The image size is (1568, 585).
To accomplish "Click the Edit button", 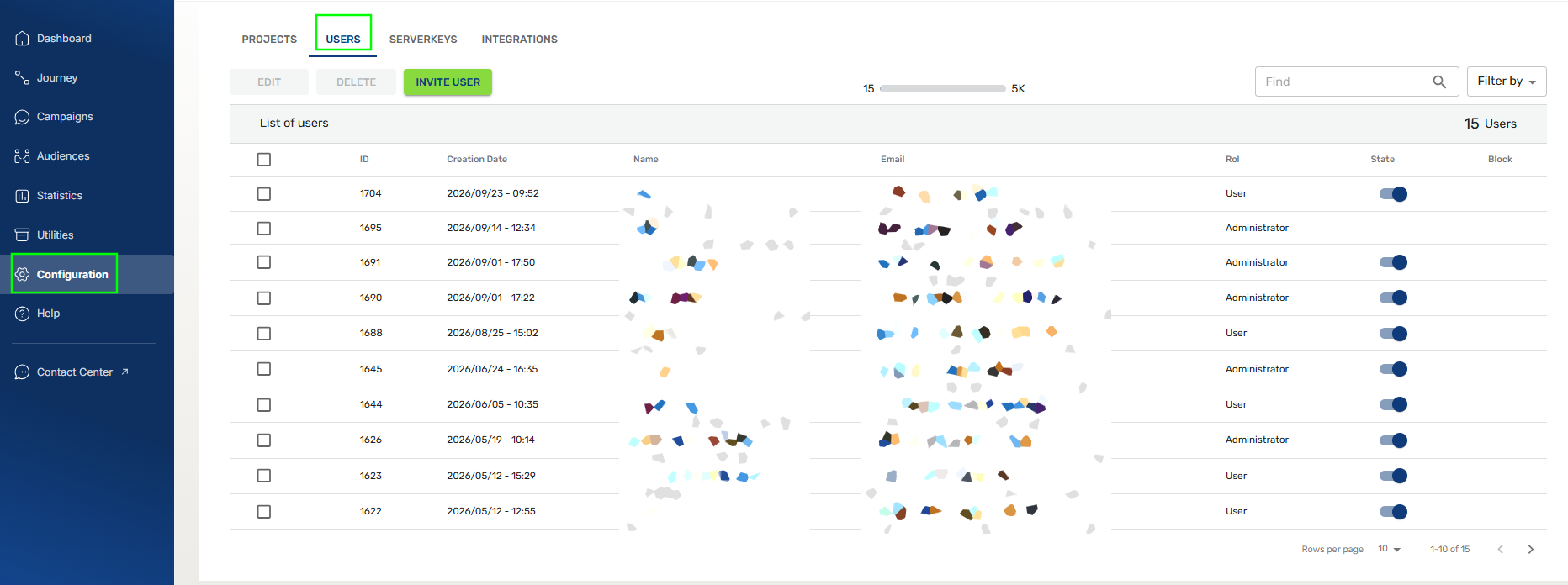I will pyautogui.click(x=269, y=82).
